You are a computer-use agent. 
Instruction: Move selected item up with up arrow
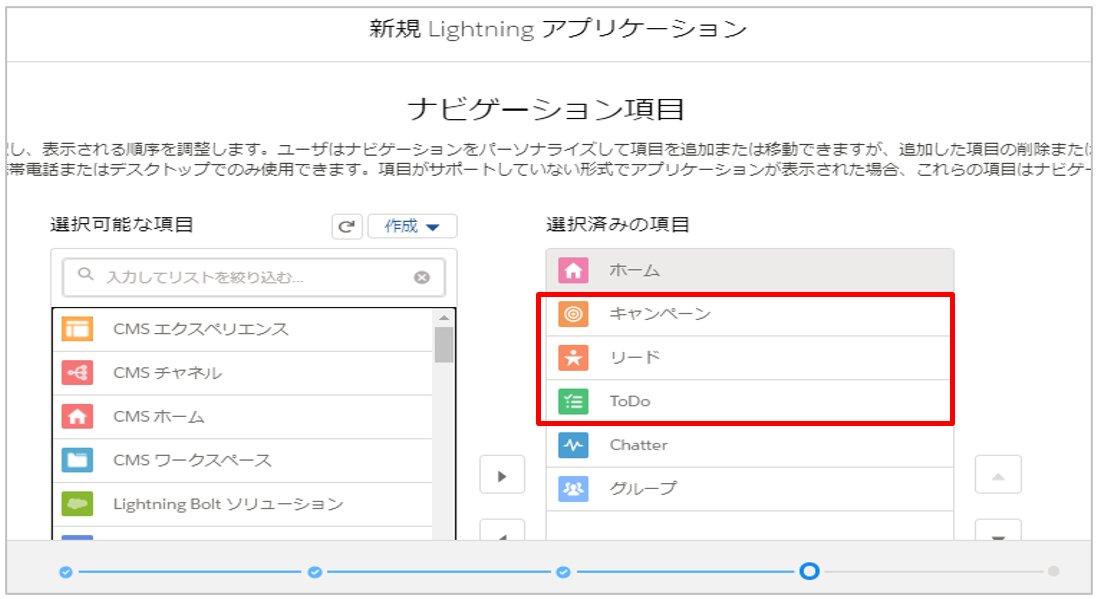(x=998, y=475)
